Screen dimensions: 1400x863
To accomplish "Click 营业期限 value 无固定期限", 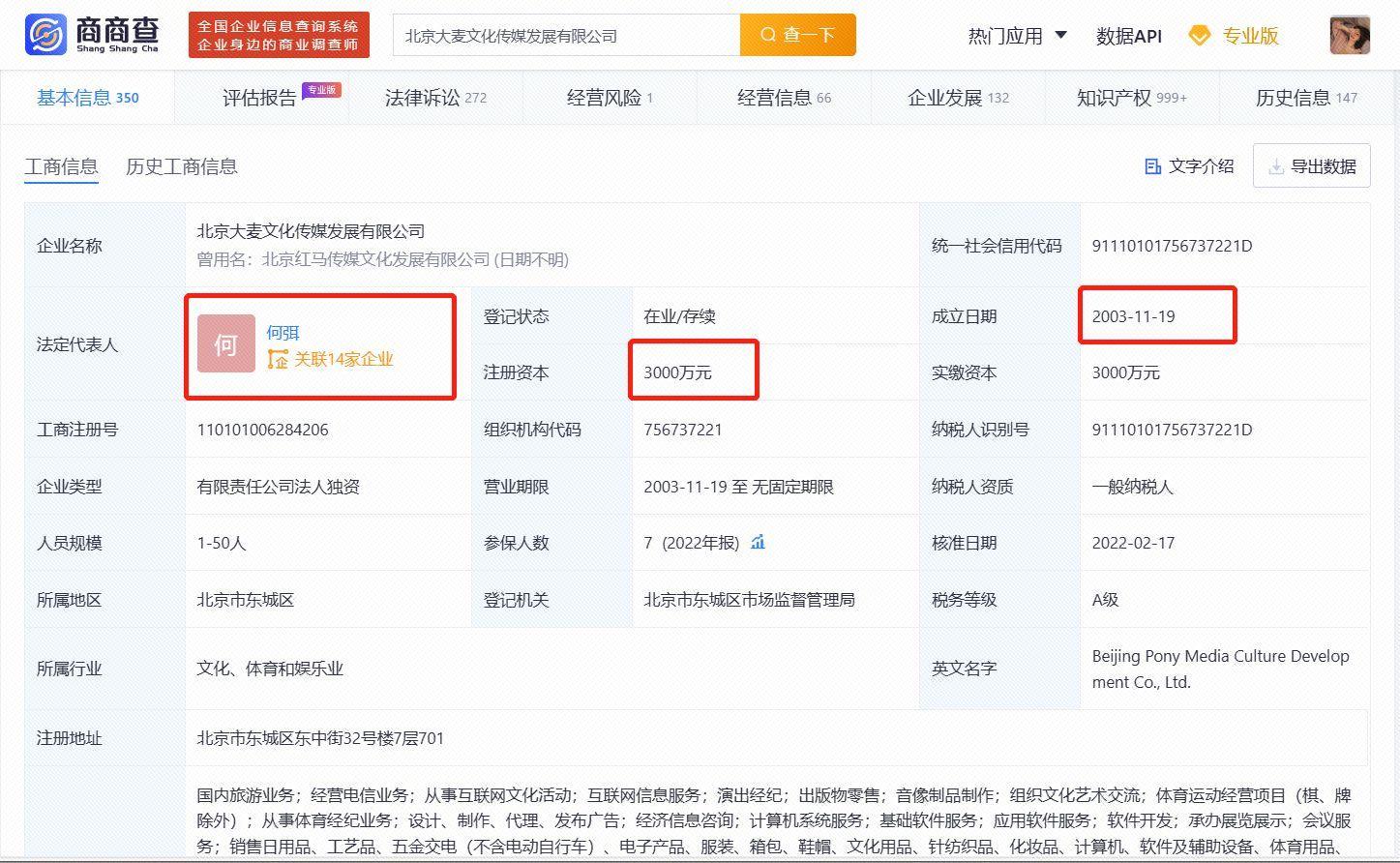I will [x=792, y=487].
